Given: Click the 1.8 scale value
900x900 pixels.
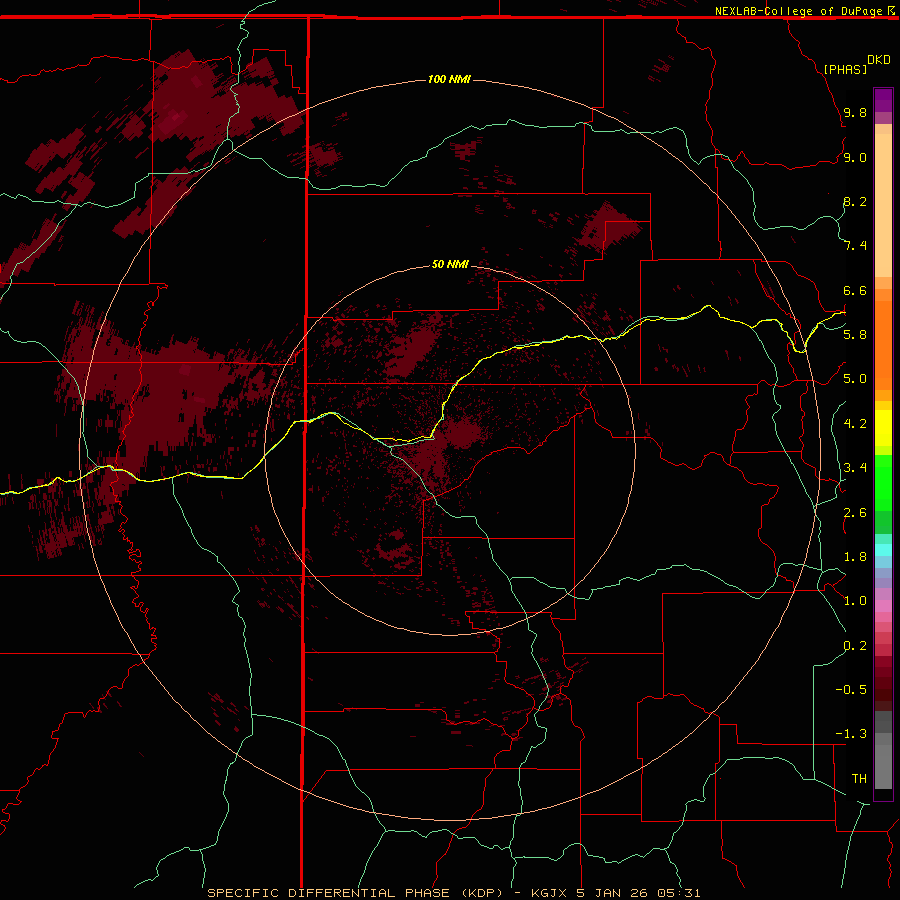Looking at the screenshot, I should pos(855,556).
